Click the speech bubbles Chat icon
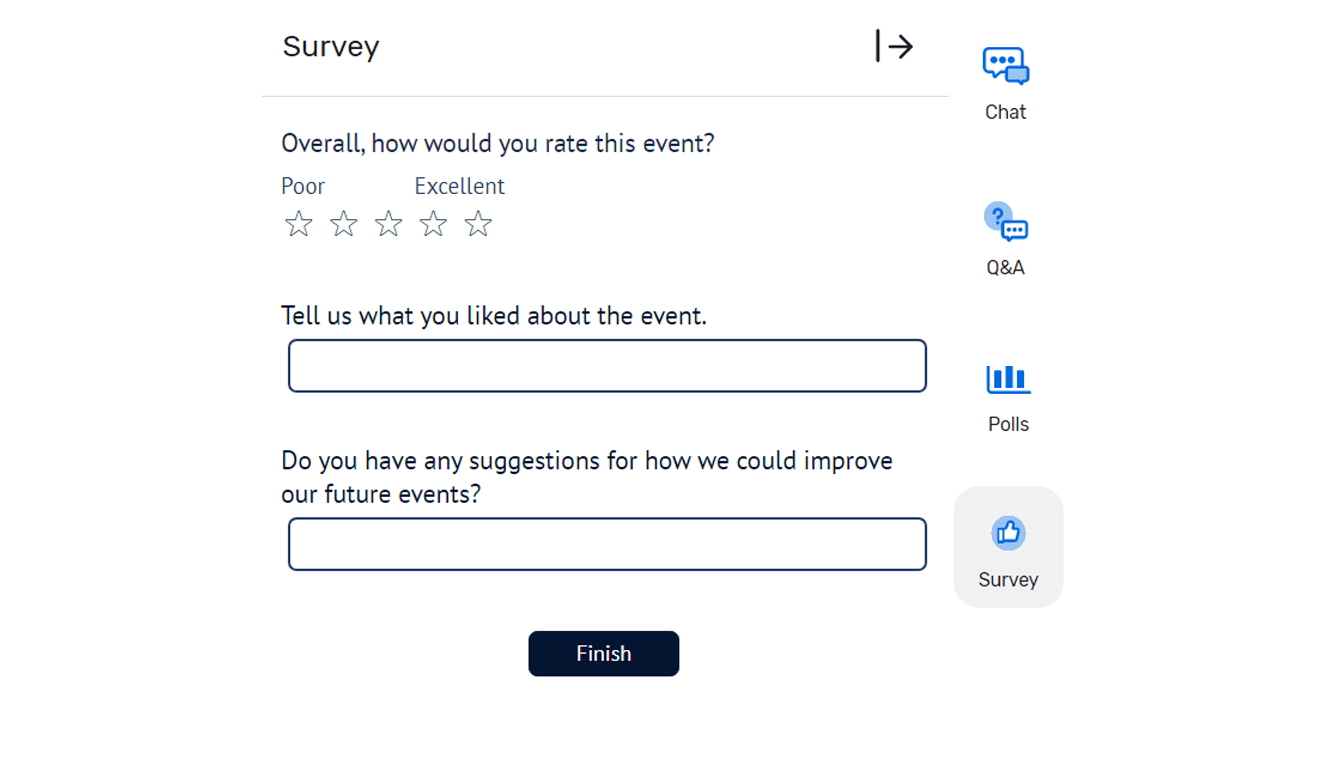Screen dimensions: 1327x771 coord(1006,64)
